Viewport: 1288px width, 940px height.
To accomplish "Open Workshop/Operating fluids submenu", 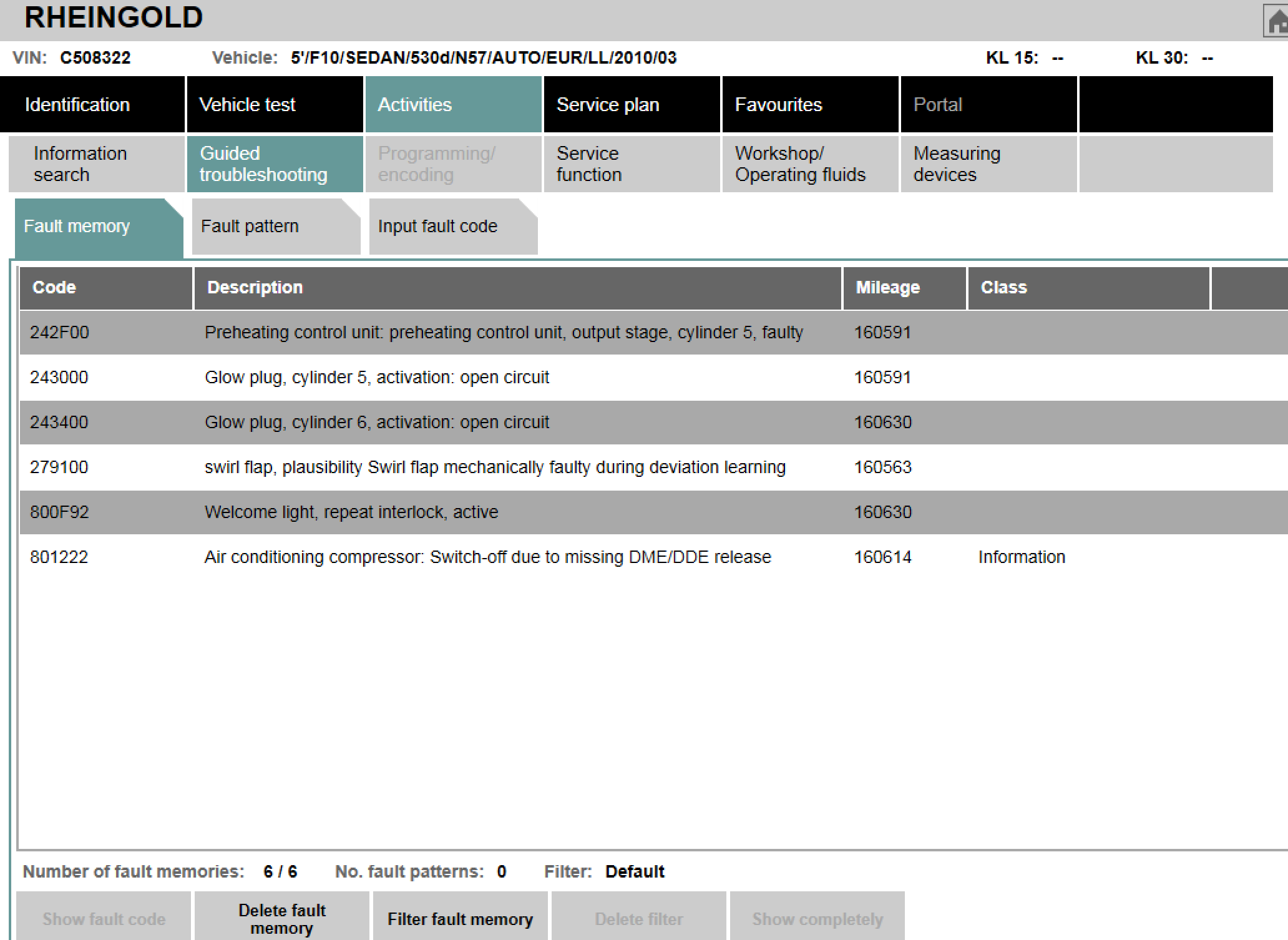I will pos(810,164).
